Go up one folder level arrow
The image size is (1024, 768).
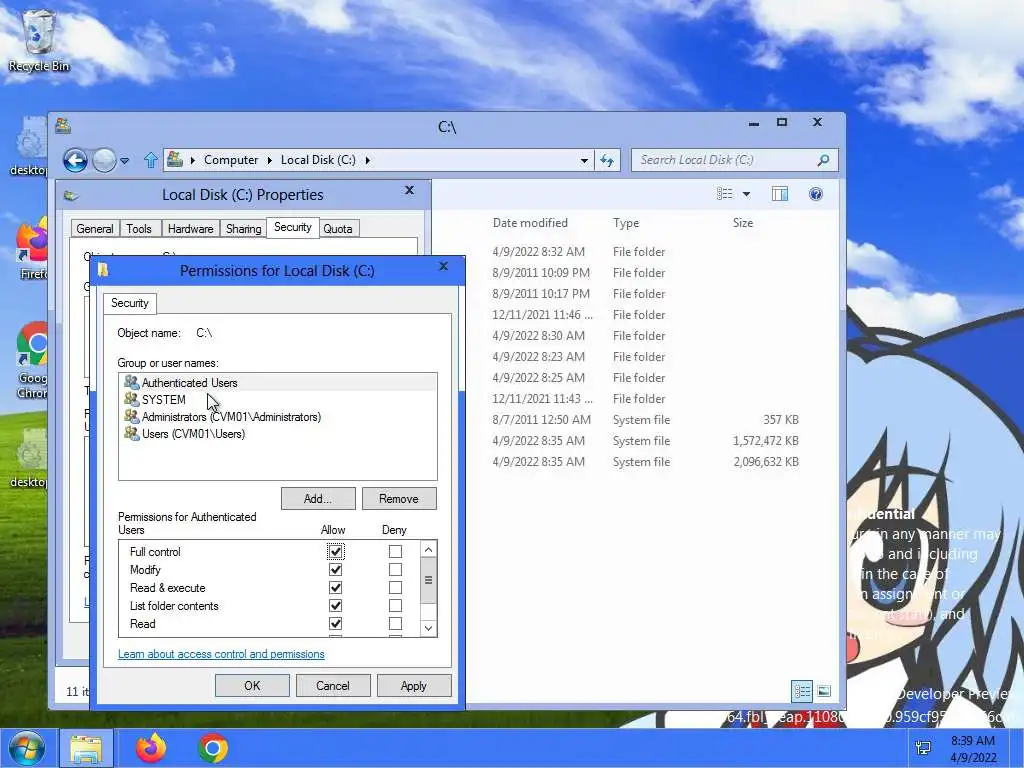(x=151, y=160)
